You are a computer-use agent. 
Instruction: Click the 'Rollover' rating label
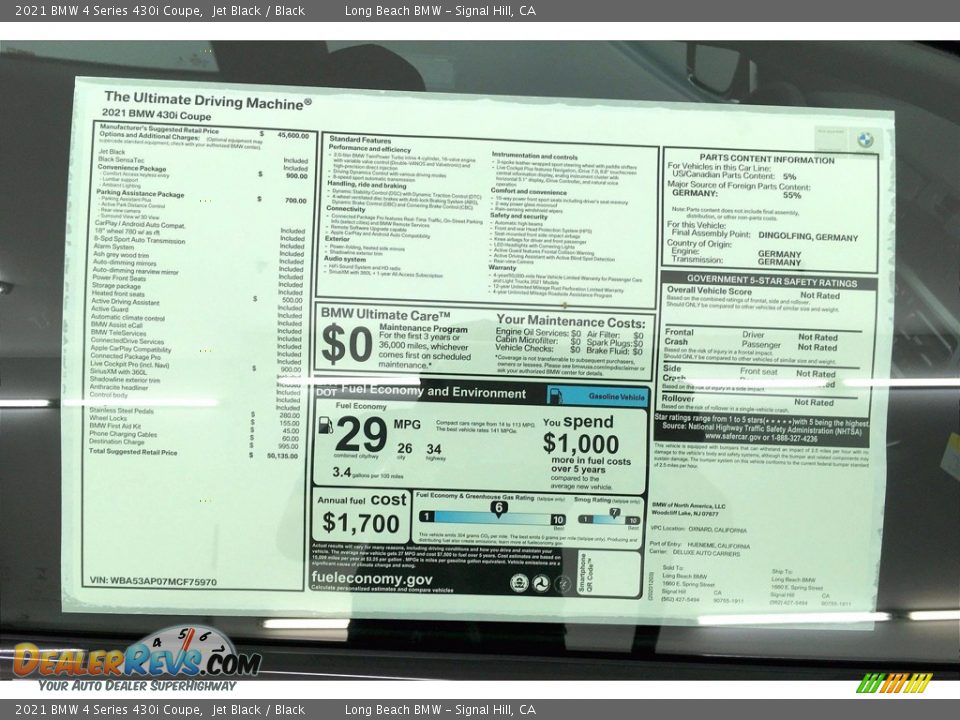tap(678, 399)
